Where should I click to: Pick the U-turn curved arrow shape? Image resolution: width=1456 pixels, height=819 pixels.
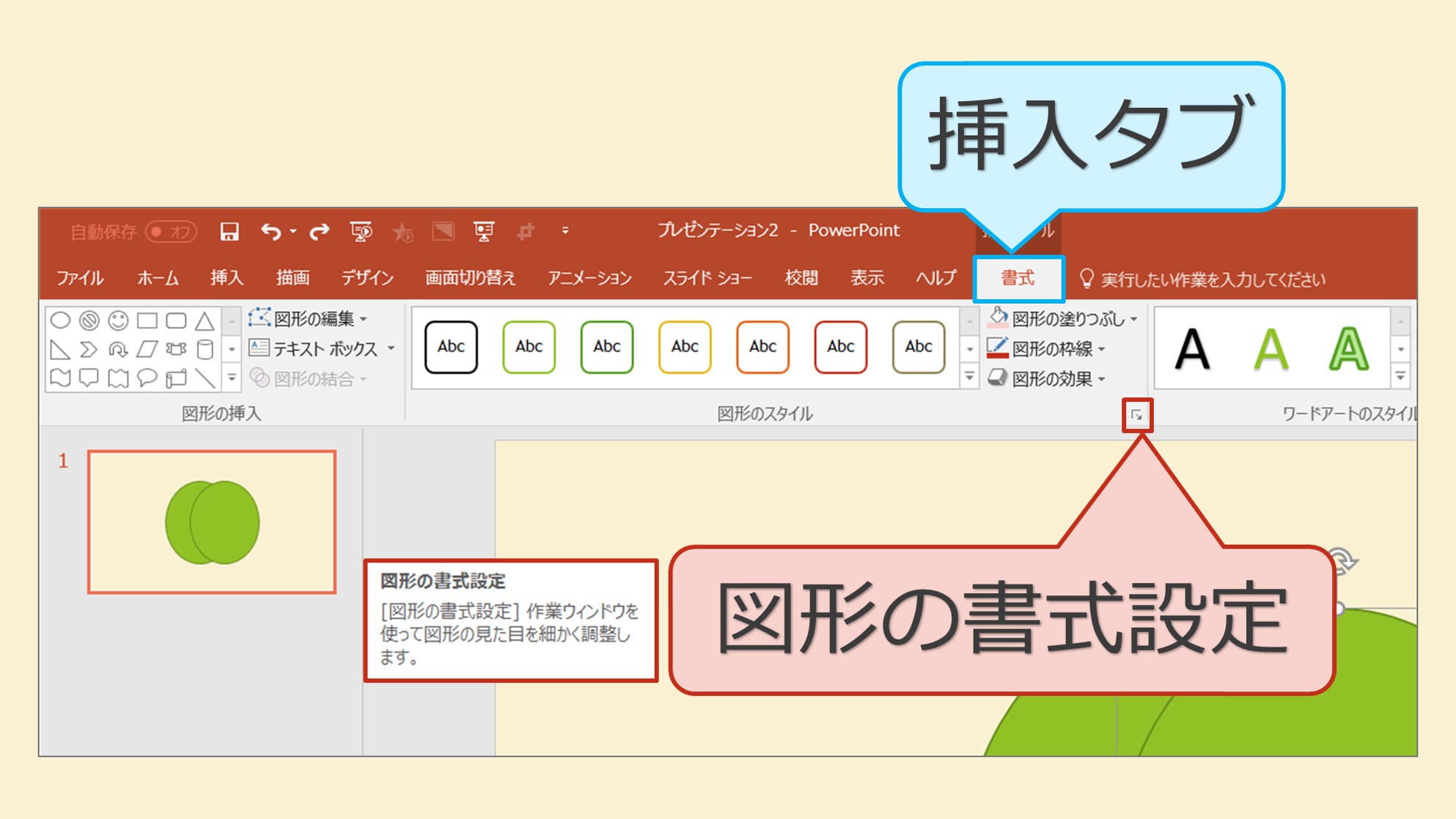[x=118, y=350]
